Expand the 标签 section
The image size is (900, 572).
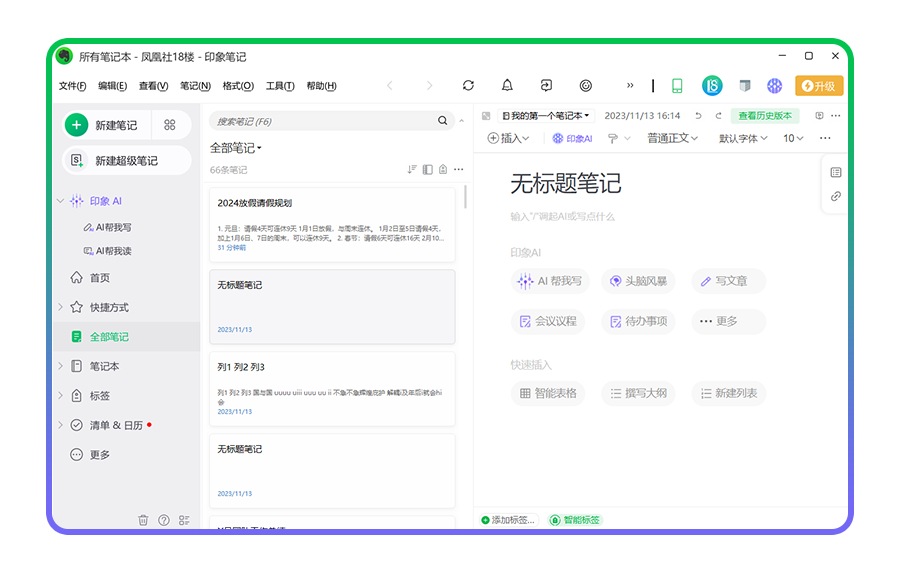[x=60, y=395]
